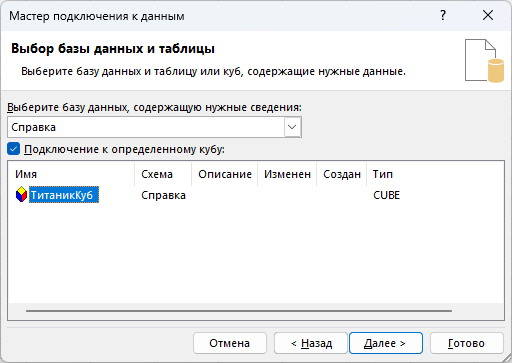The height and width of the screenshot is (363, 512).
Task: Click the Схема column header
Action: (163, 174)
